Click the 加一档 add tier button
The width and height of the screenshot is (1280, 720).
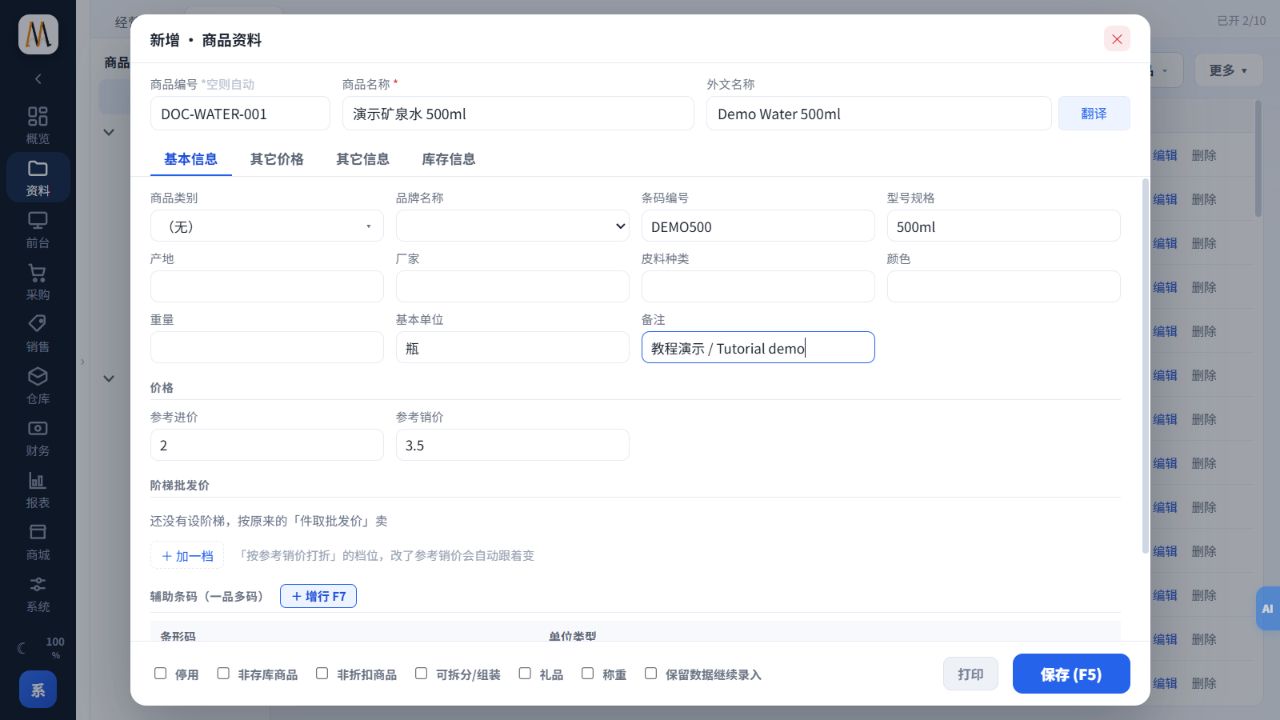click(187, 555)
